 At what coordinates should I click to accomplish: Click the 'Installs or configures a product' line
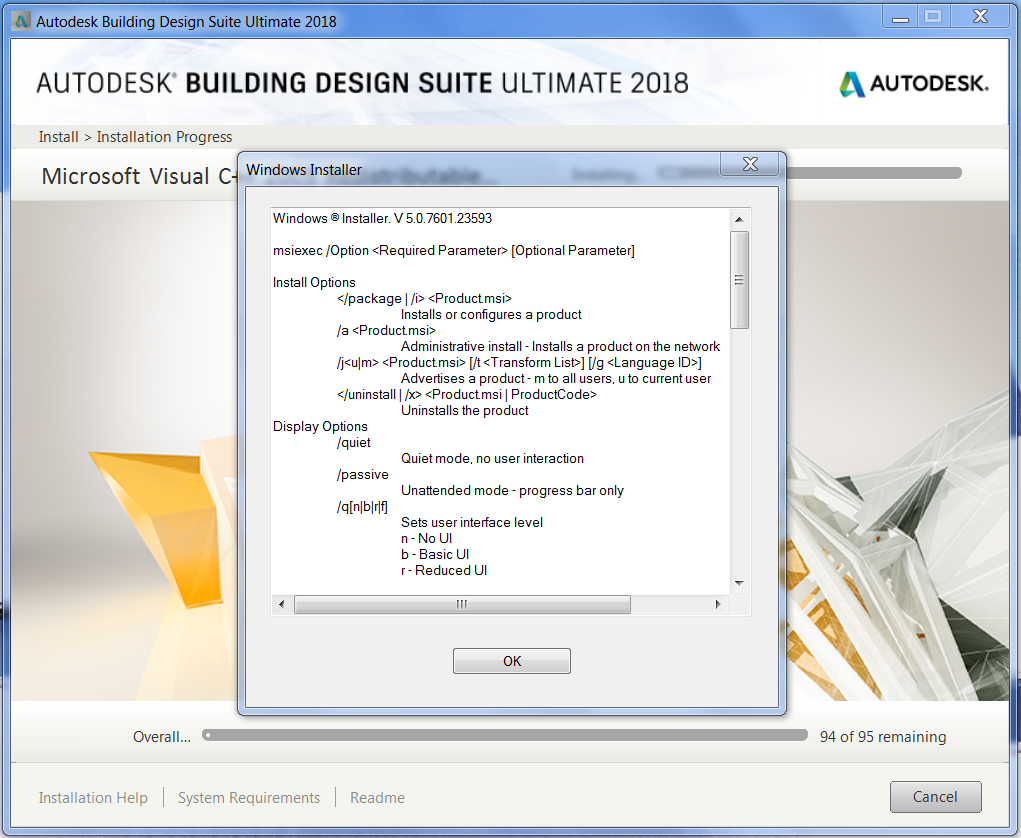click(491, 314)
